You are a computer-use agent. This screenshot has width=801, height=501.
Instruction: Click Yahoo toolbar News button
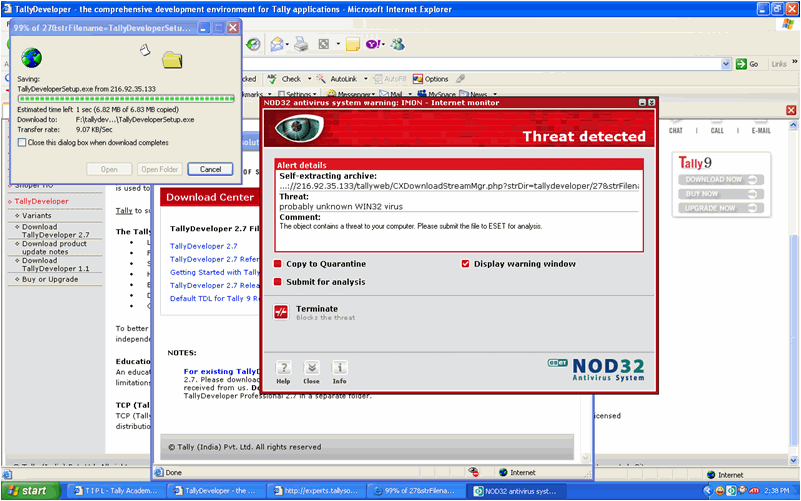click(x=473, y=94)
